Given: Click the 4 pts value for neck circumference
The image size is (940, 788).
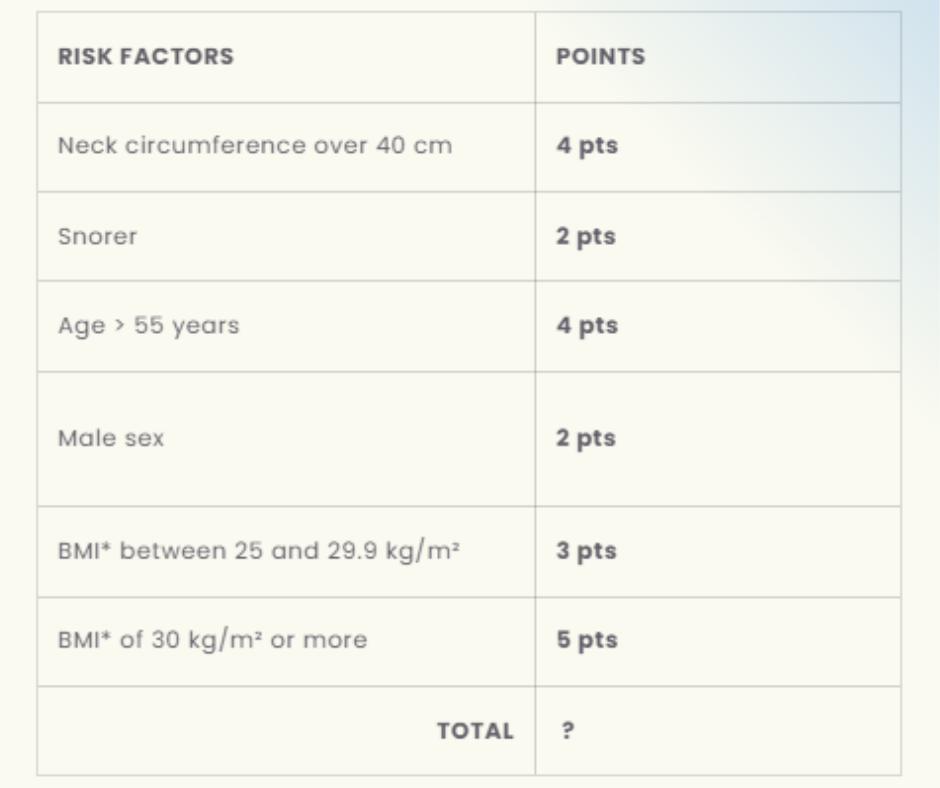Looking at the screenshot, I should click(587, 146).
